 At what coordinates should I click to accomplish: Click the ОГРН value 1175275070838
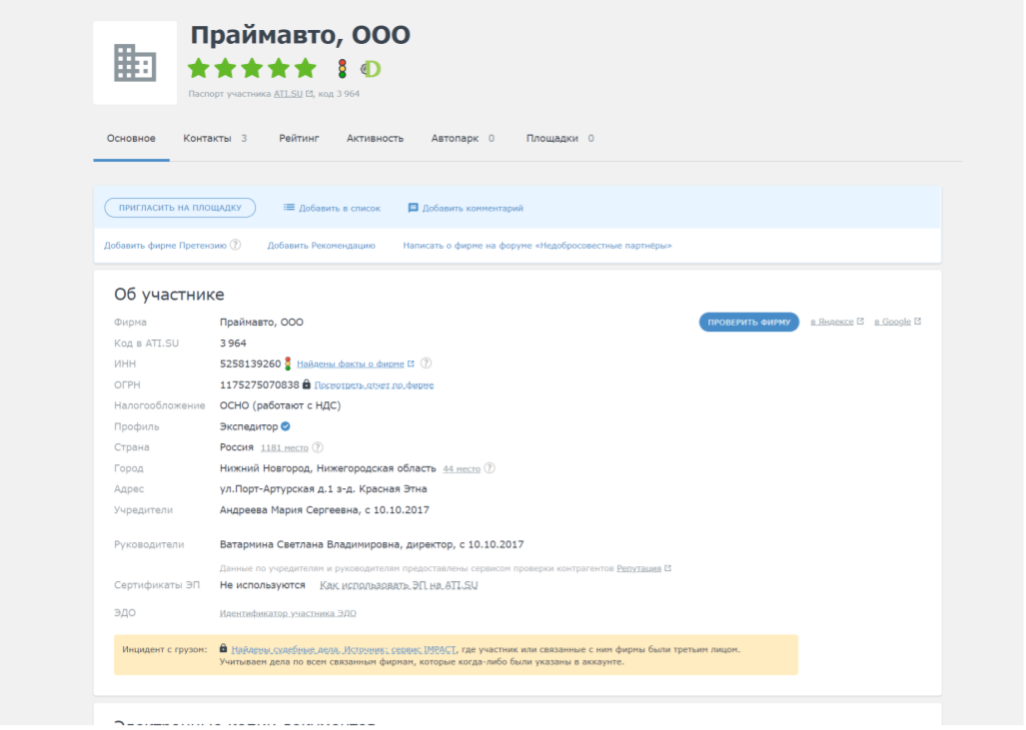click(x=259, y=385)
